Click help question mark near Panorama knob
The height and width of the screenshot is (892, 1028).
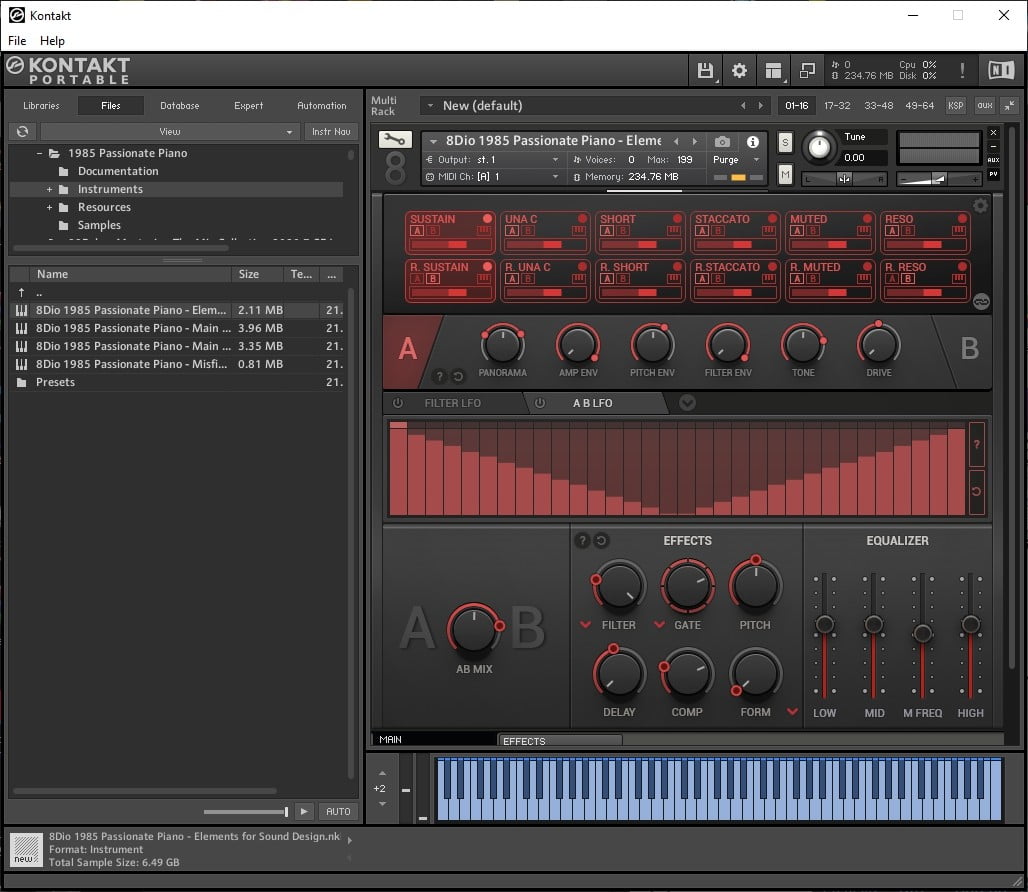[x=440, y=376]
